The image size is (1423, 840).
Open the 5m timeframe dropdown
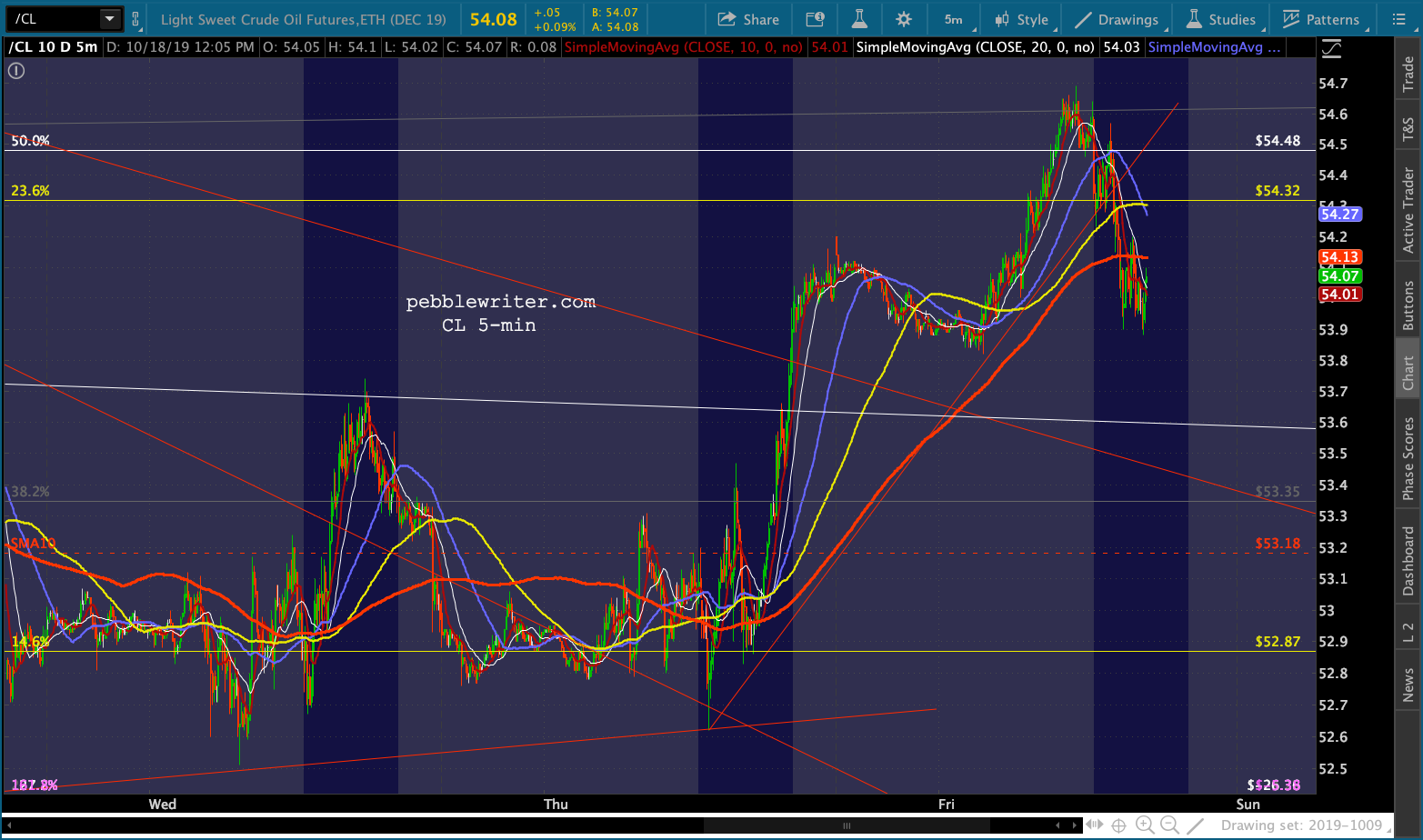(954, 19)
